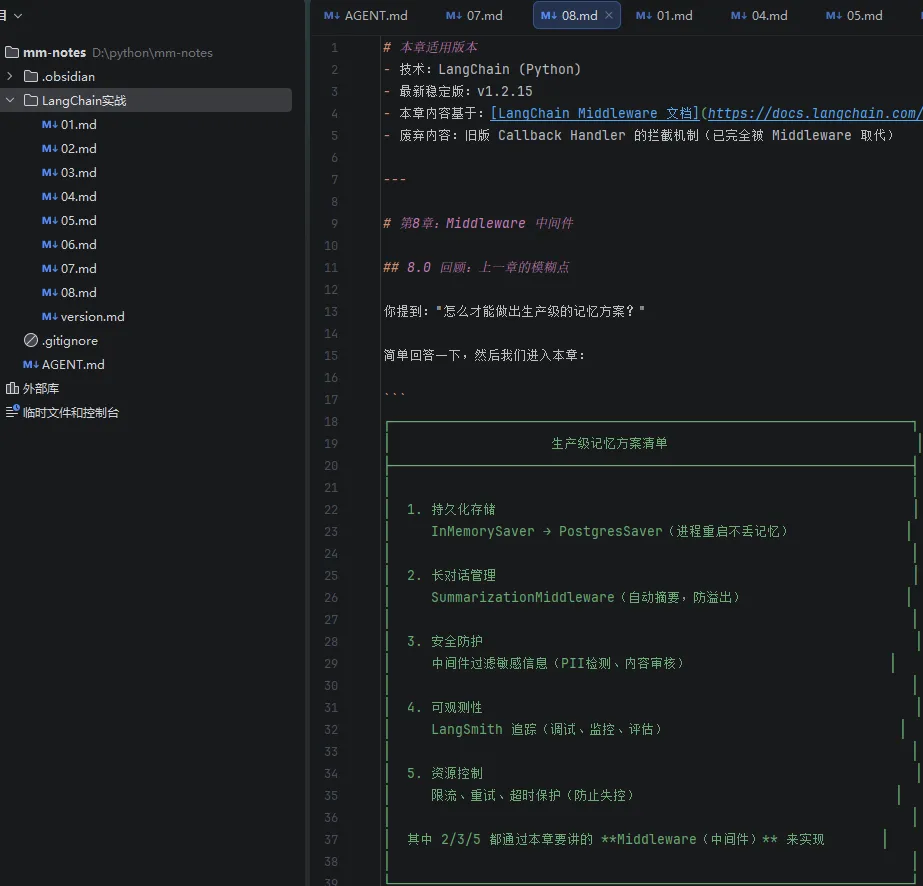Viewport: 923px width, 886px height.
Task: Click the text 限流、重试、超时保护
Action: (x=496, y=795)
